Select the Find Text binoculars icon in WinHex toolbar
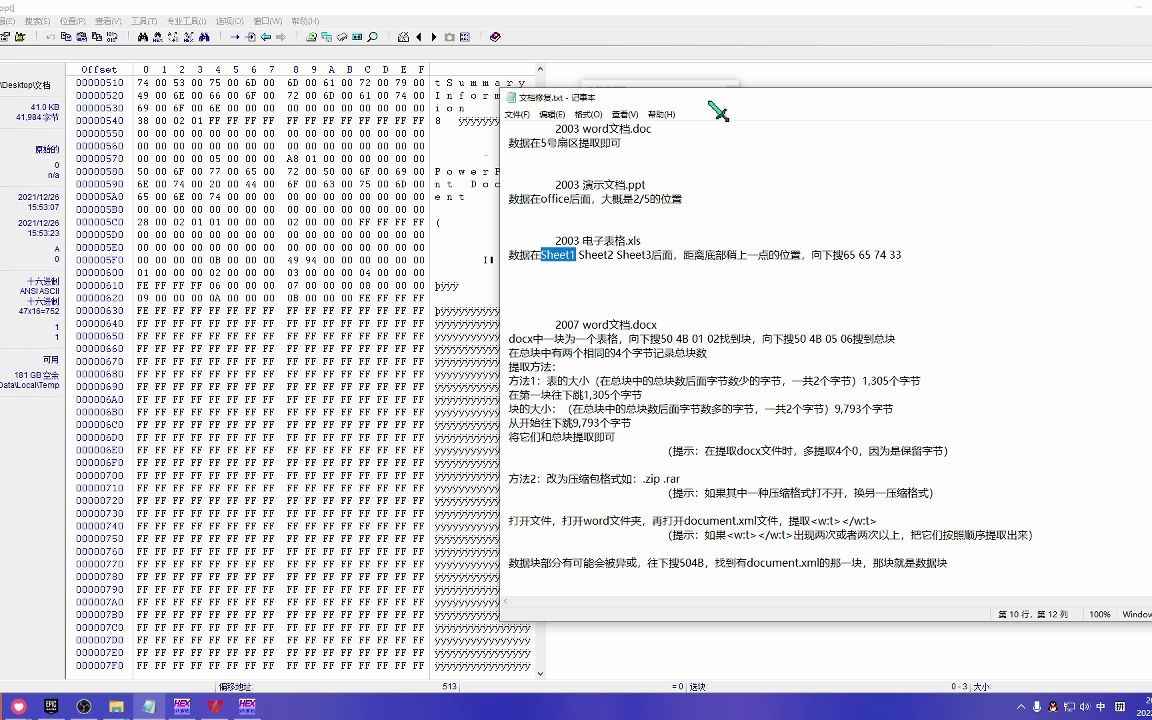Viewport: 1152px width, 720px height. (143, 37)
